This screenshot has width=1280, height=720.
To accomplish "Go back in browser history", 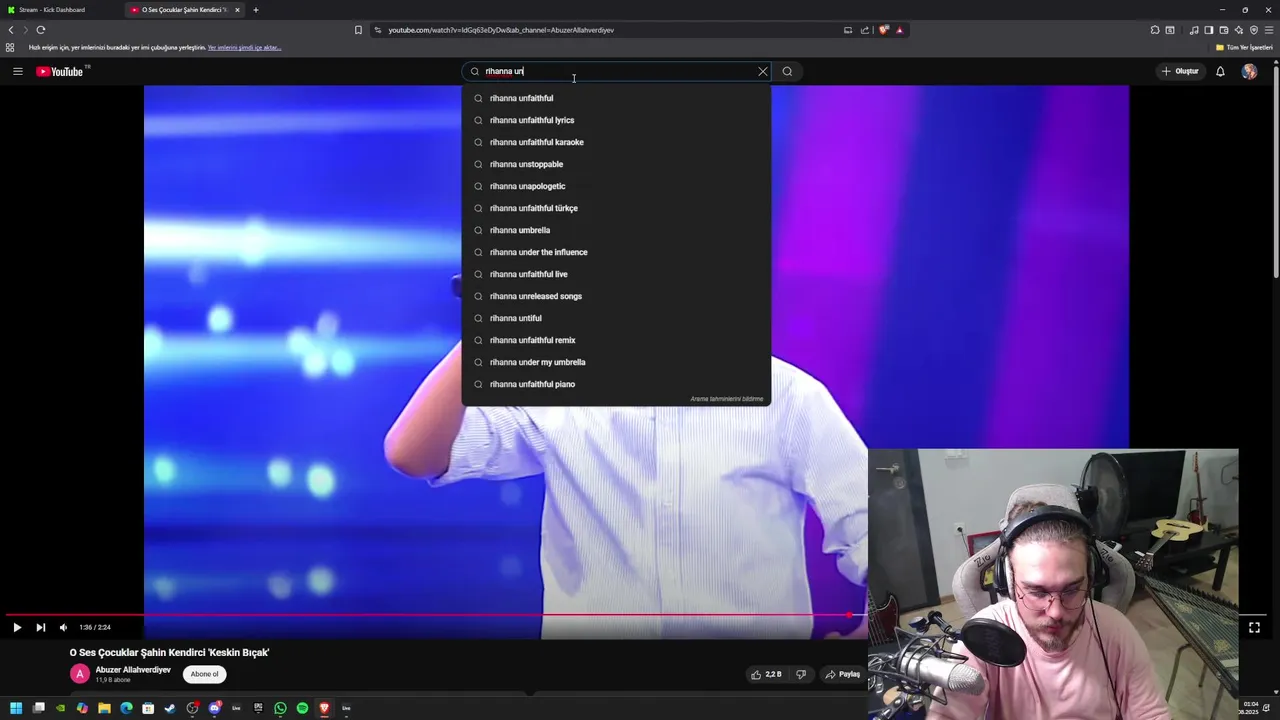I will 11,30.
